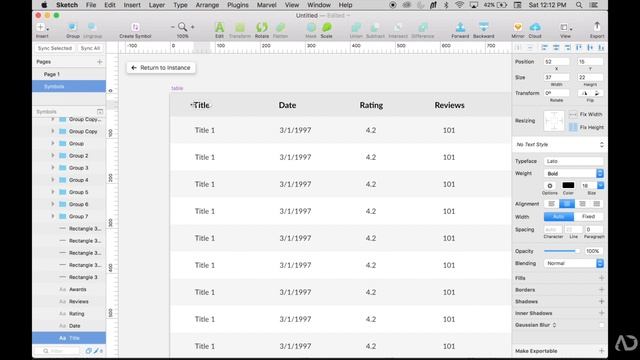640x360 pixels.
Task: Click the Scale toolbar icon
Action: [x=327, y=27]
